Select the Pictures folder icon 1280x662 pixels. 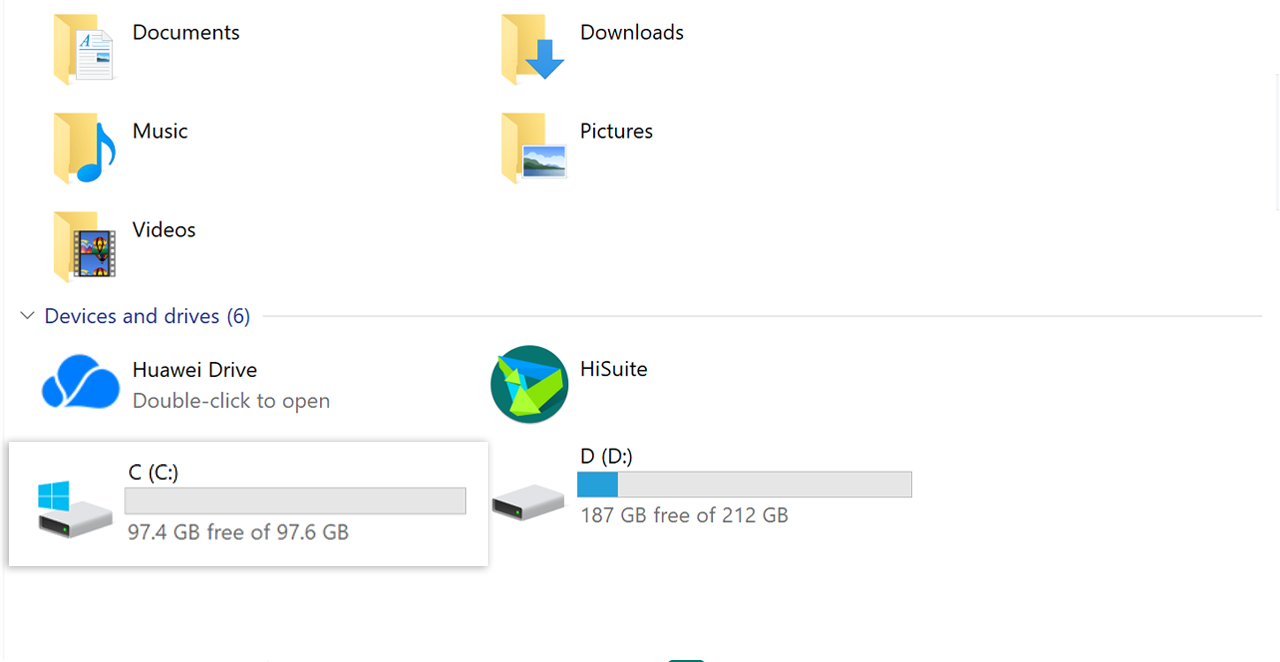click(x=533, y=149)
